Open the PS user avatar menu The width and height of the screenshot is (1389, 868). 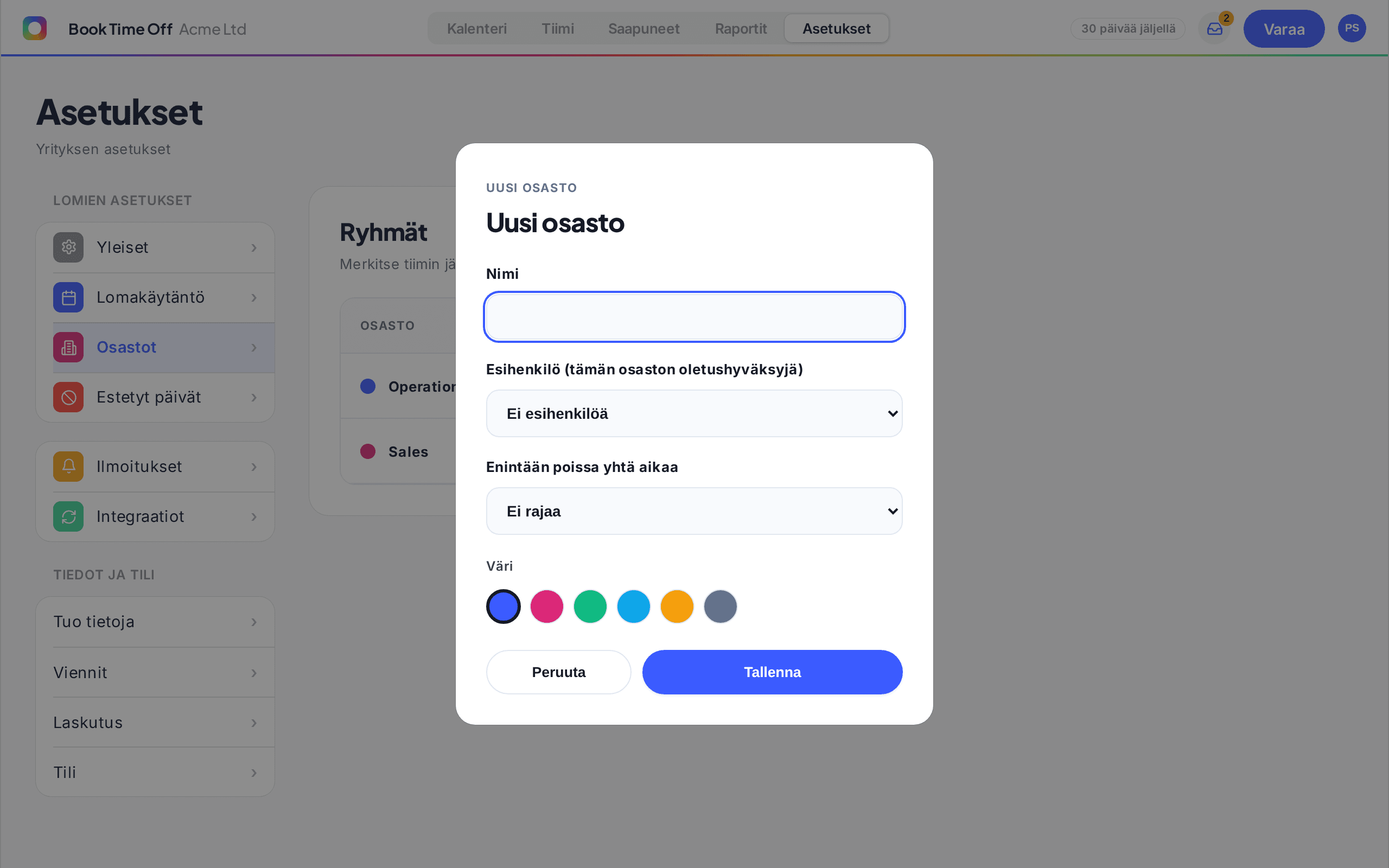pyautogui.click(x=1352, y=28)
